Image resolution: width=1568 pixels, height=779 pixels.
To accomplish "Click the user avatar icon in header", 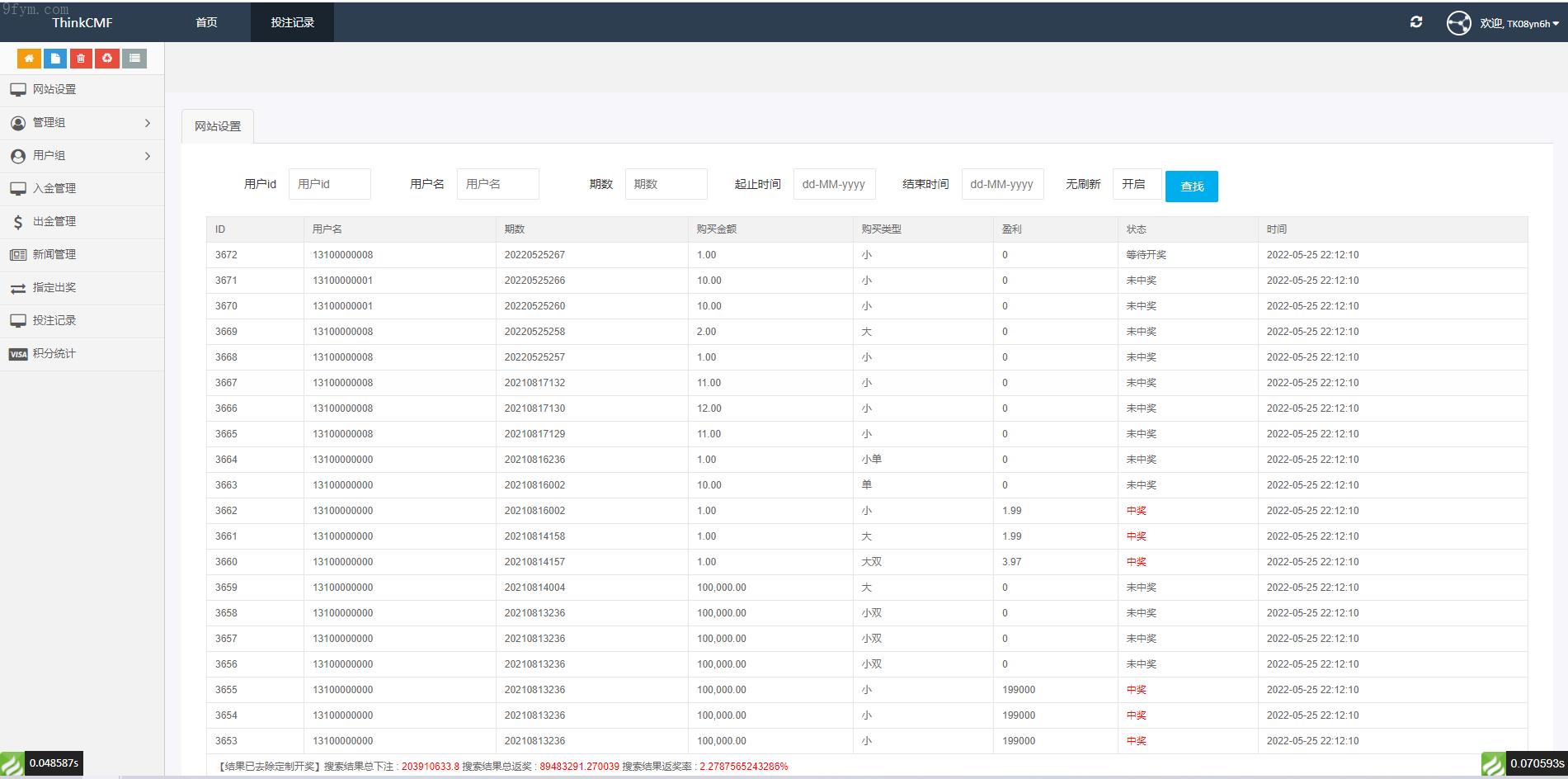I will click(x=1458, y=23).
